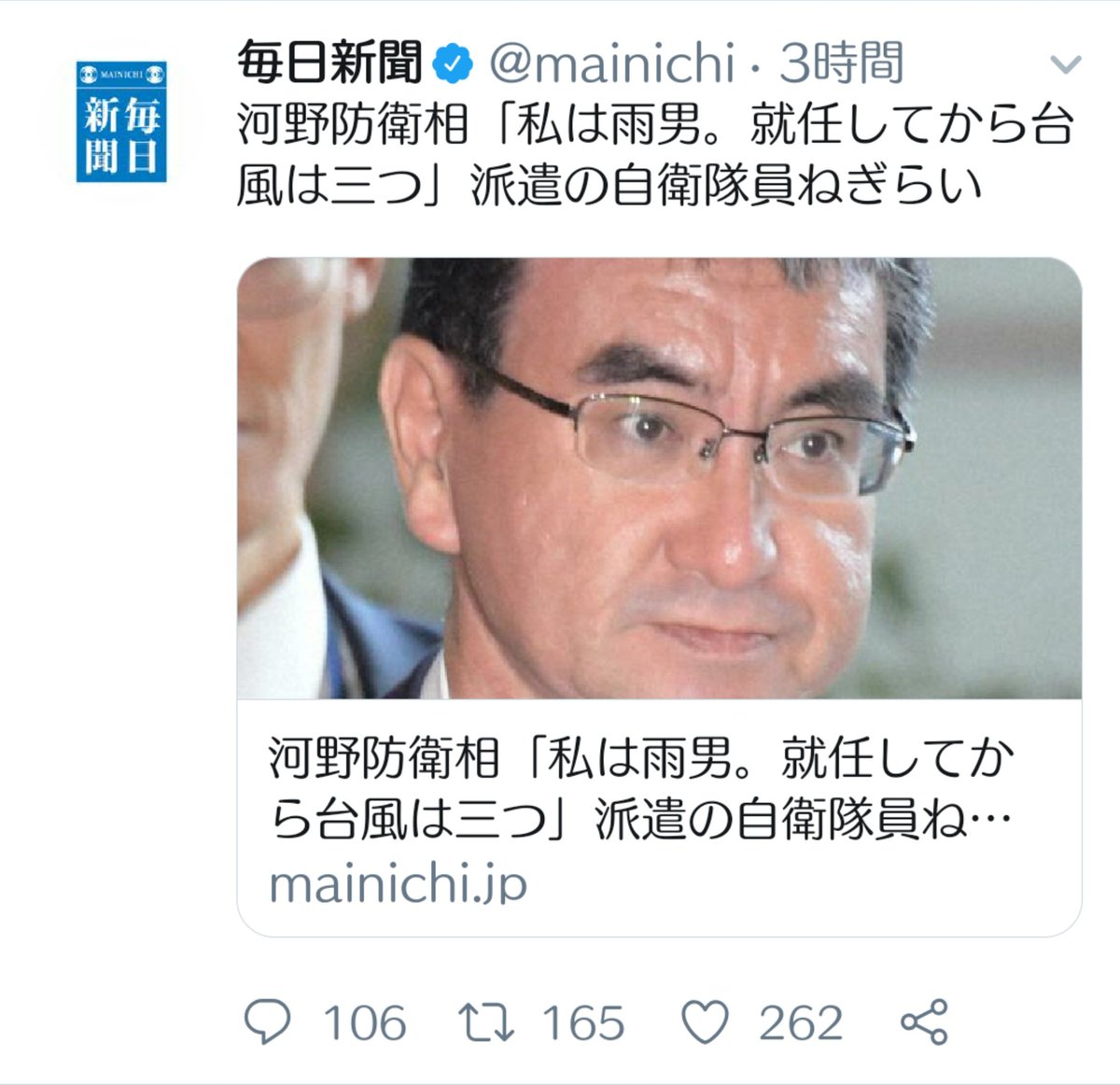Viewport: 1120px width, 1085px height.
Task: Open the @mainichi handle link
Action: tap(613, 63)
